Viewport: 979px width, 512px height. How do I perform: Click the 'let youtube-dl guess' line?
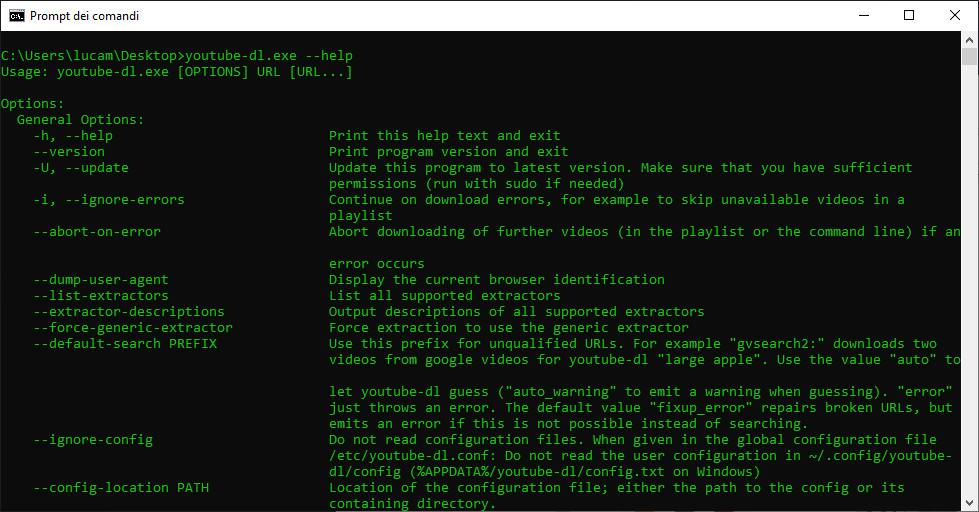[x=641, y=391]
